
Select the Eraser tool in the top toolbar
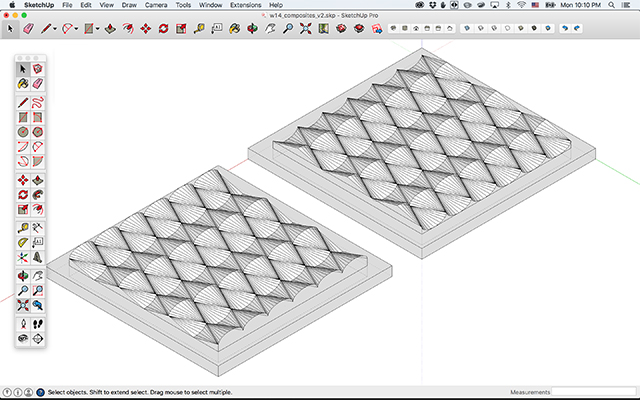pos(28,29)
